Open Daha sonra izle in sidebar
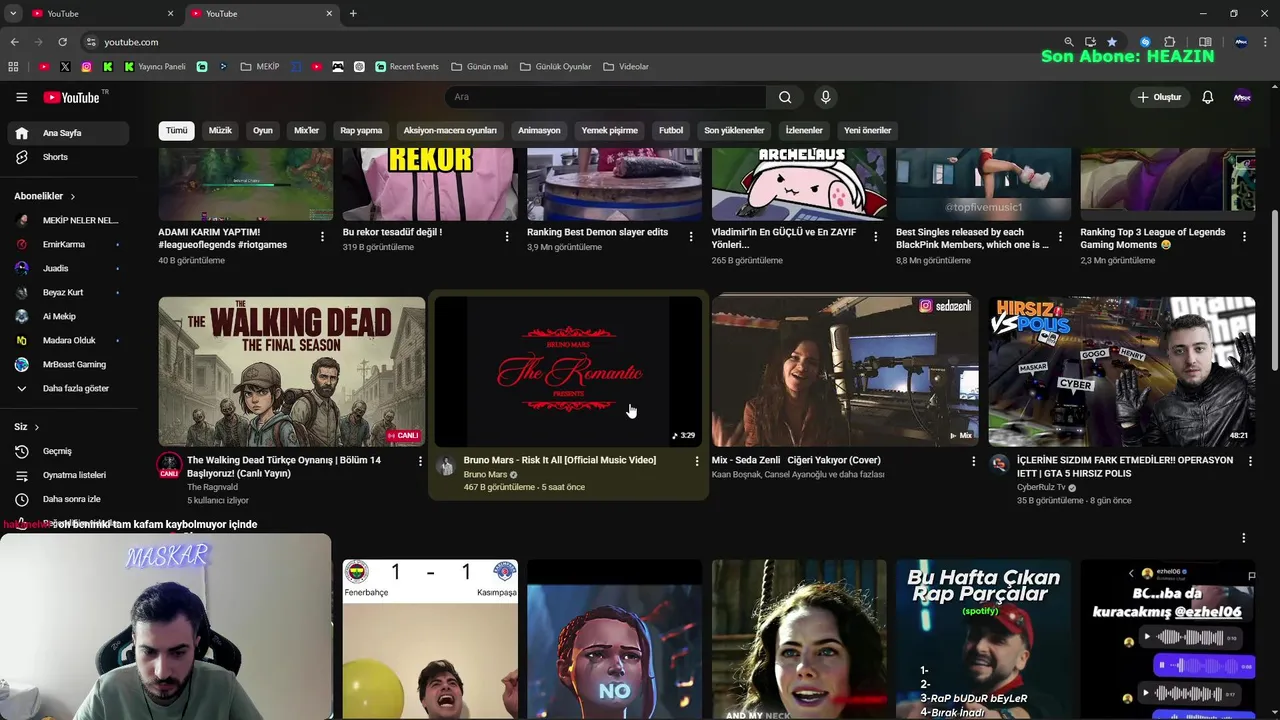This screenshot has width=1280, height=720. (x=66, y=499)
